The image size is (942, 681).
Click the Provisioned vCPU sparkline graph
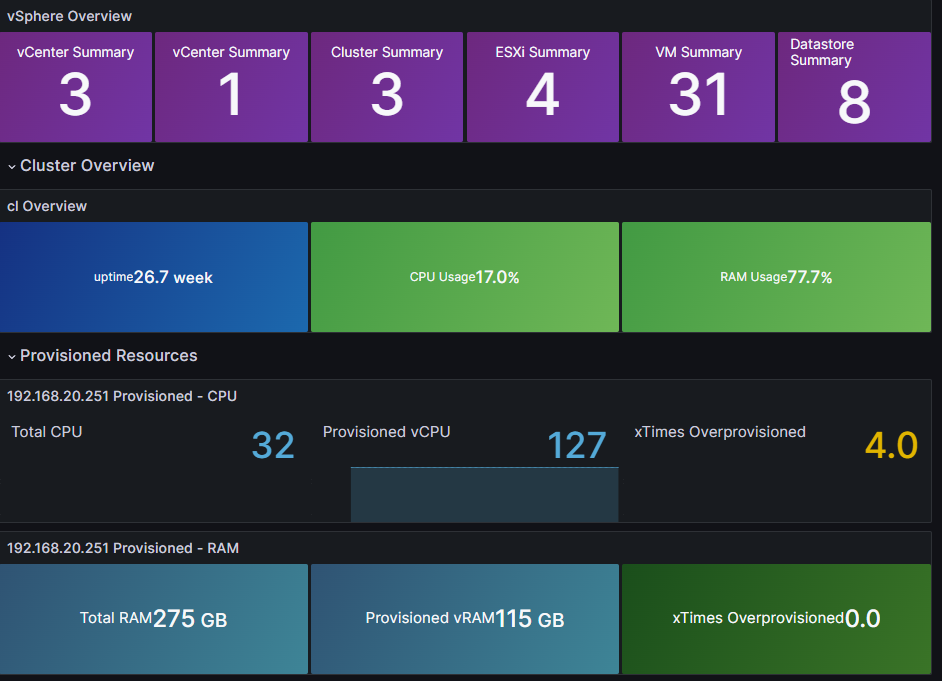click(x=484, y=494)
